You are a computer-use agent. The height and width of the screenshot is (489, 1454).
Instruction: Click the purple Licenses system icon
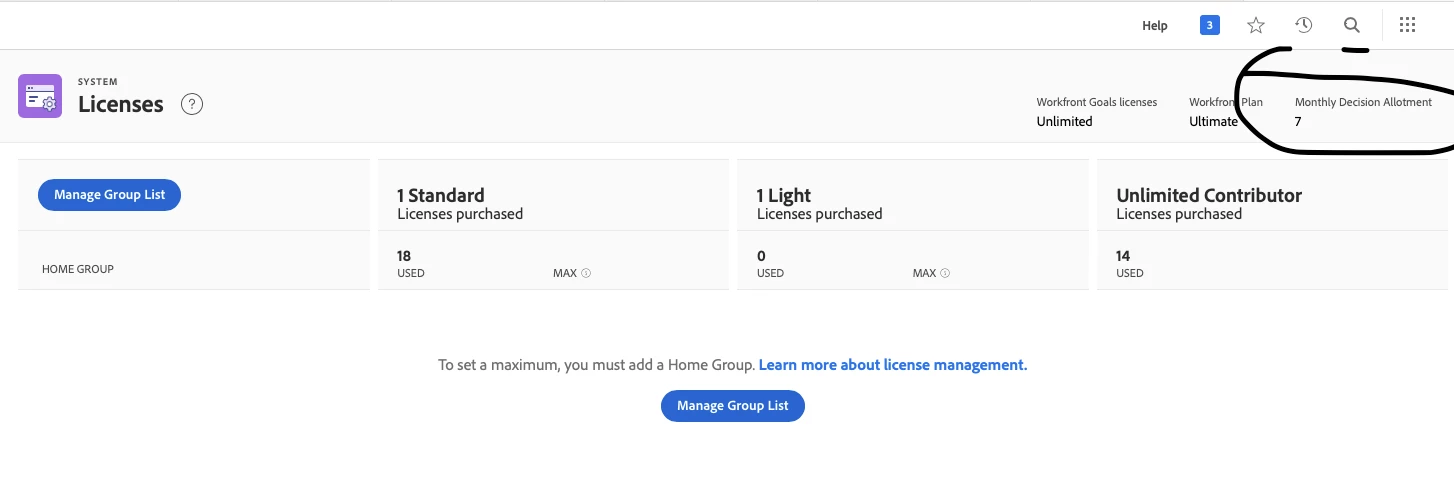[40, 96]
